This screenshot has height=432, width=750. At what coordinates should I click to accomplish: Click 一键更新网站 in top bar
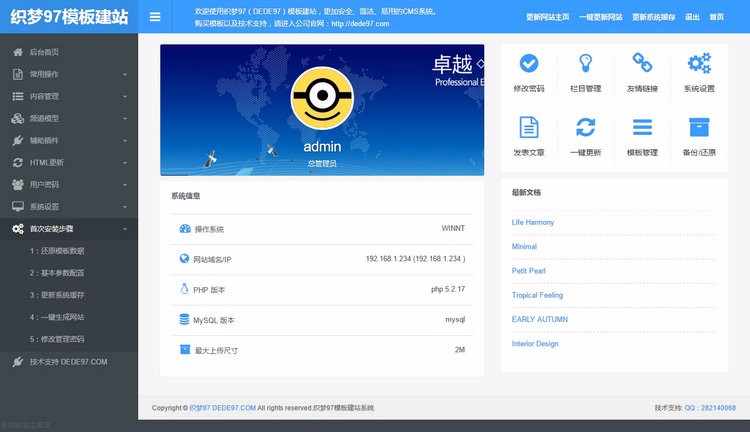click(x=601, y=17)
